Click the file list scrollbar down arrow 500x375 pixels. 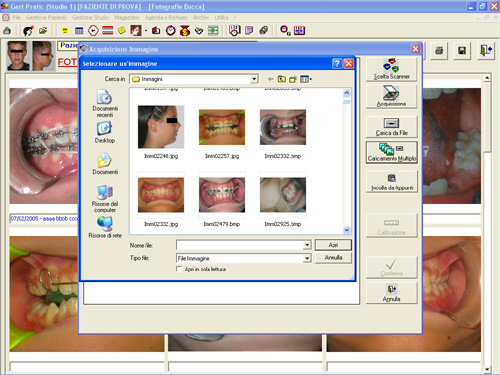347,230
